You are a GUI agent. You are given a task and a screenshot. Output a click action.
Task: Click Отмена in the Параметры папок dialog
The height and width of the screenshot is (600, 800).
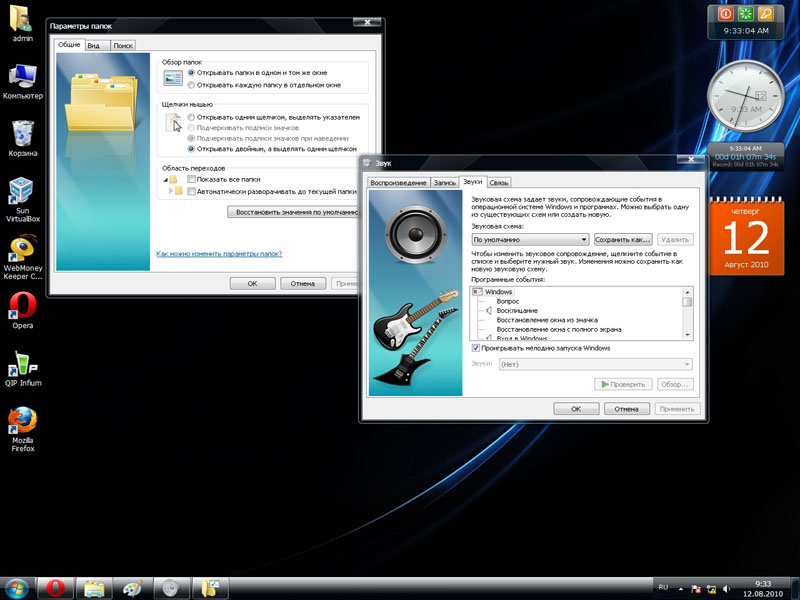[x=303, y=283]
